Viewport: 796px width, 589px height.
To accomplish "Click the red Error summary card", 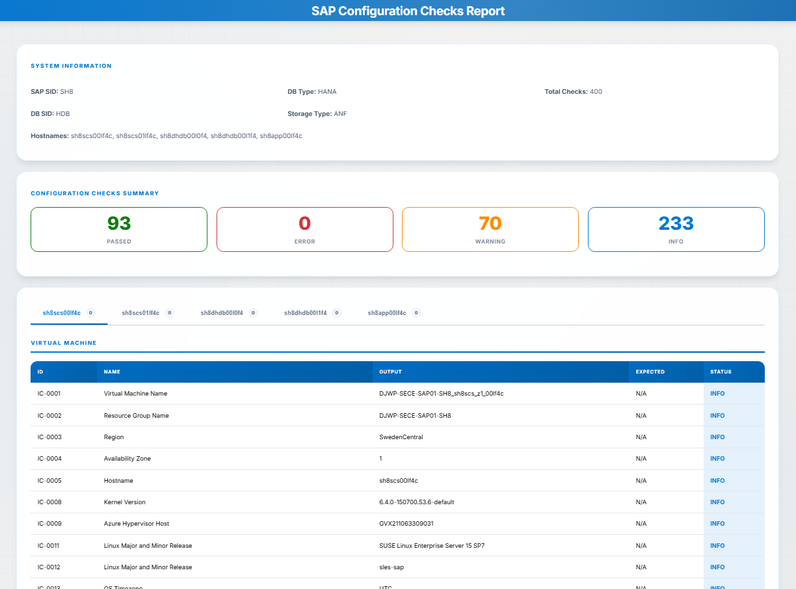I will 305,229.
